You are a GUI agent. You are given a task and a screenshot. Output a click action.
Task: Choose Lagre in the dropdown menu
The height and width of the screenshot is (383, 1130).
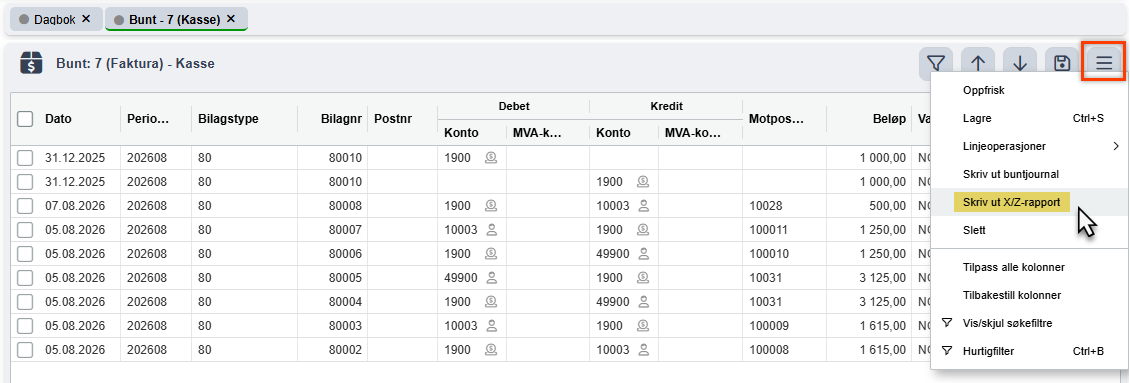click(x=1029, y=118)
